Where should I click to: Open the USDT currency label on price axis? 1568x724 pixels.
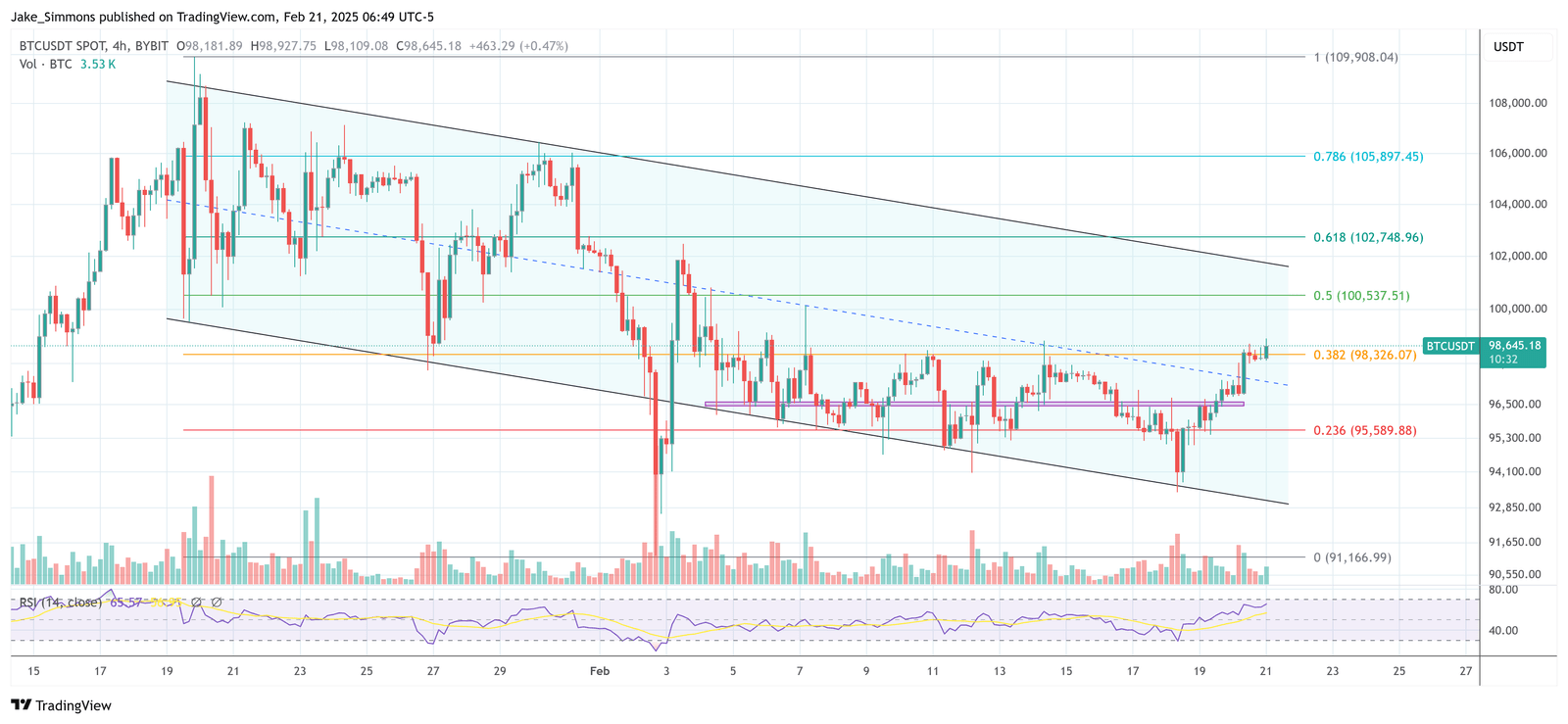tap(1508, 47)
